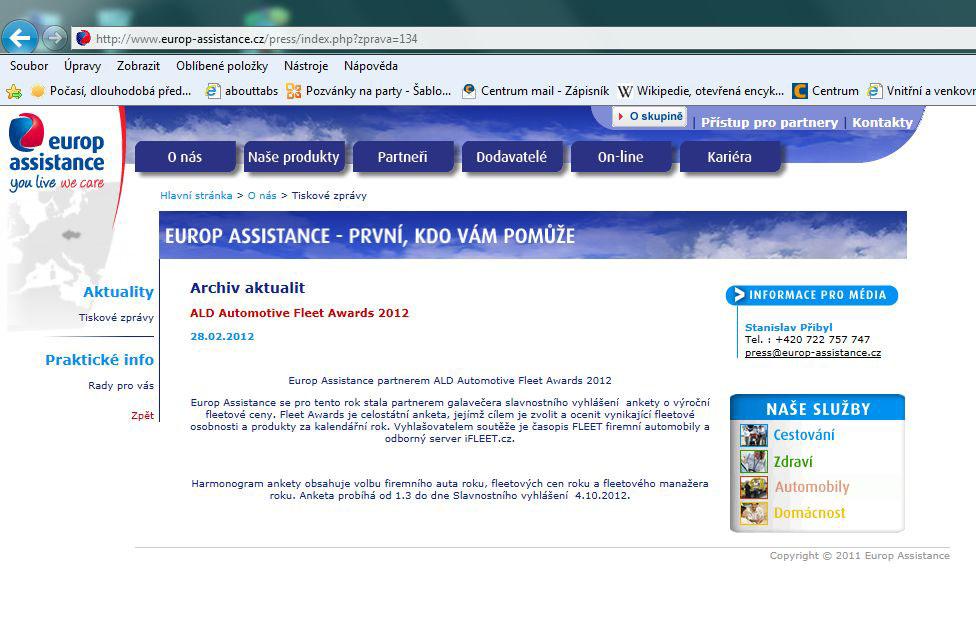
Task: Open the Kontakty link
Action: coord(882,123)
